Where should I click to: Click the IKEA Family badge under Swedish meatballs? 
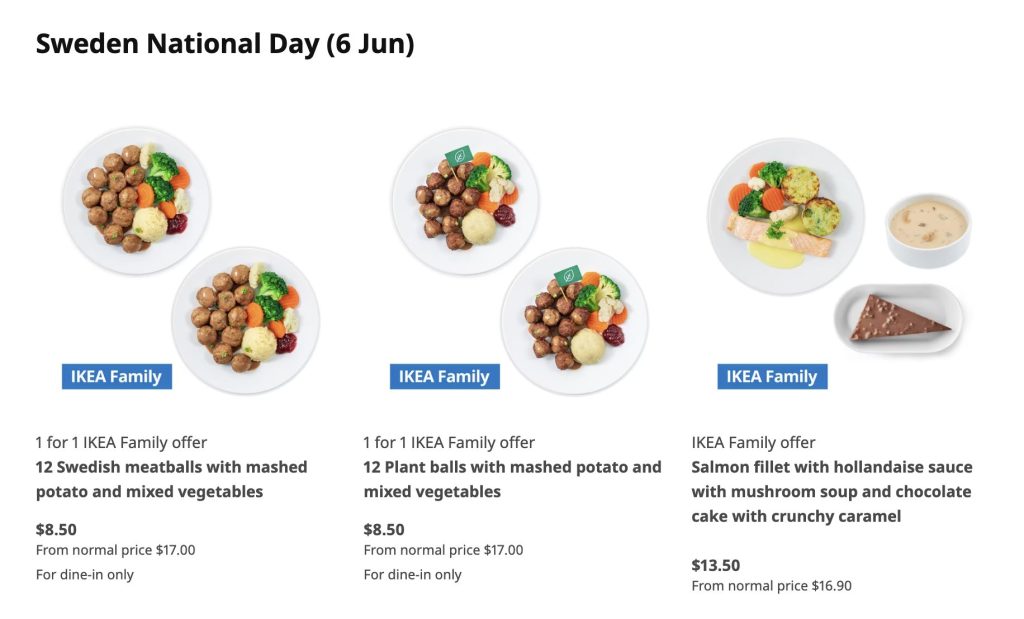(116, 377)
